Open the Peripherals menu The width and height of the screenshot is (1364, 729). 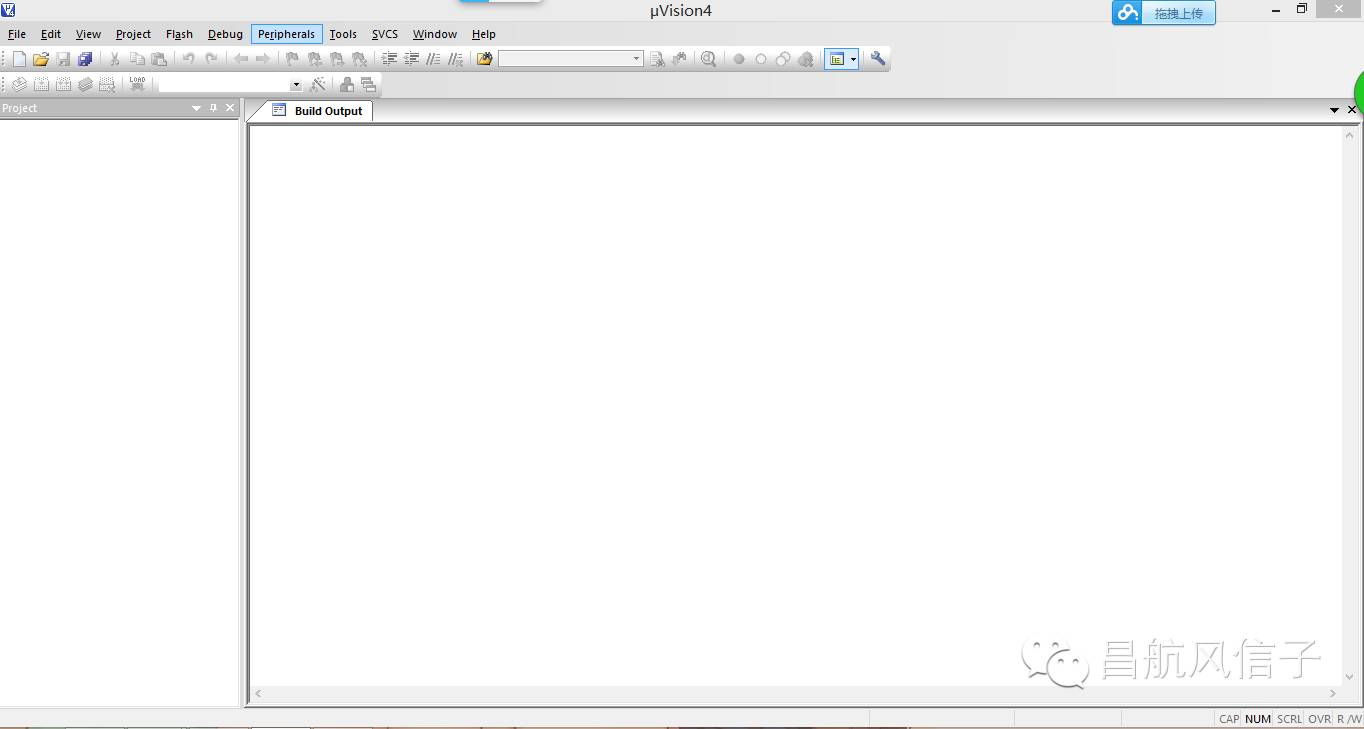click(x=286, y=34)
